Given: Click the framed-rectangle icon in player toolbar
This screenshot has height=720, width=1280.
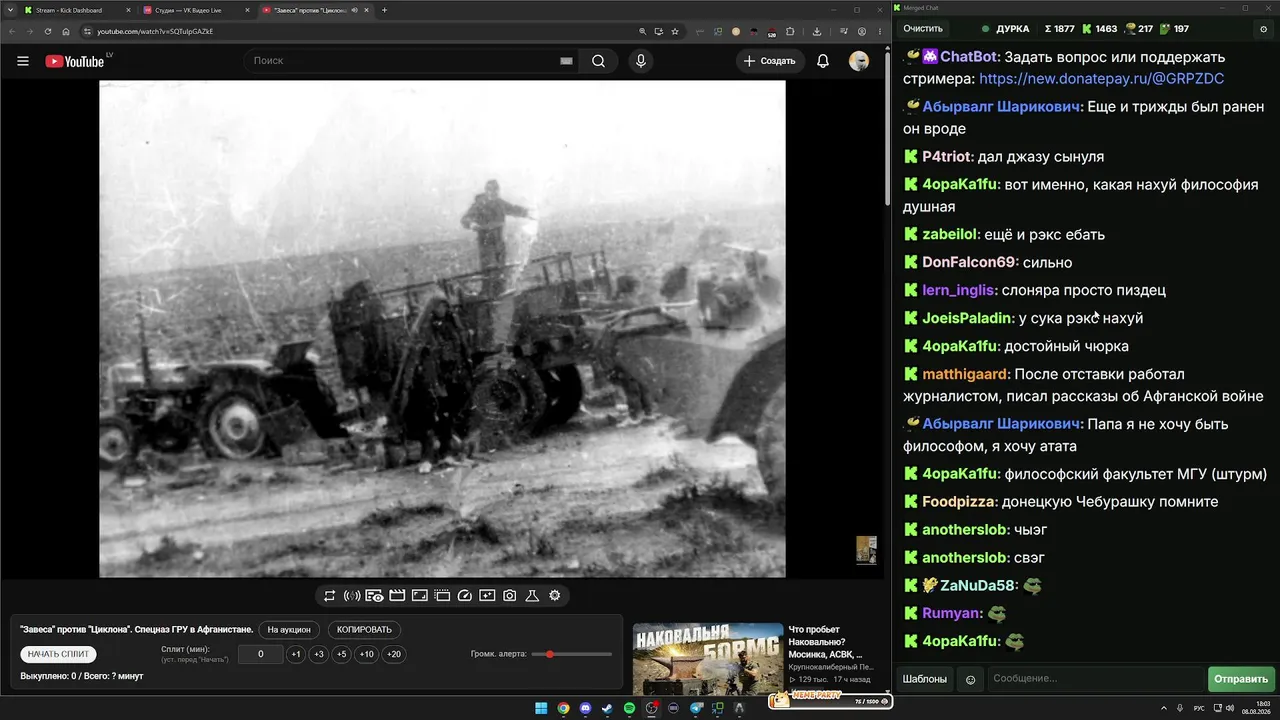Looking at the screenshot, I should pyautogui.click(x=419, y=596).
